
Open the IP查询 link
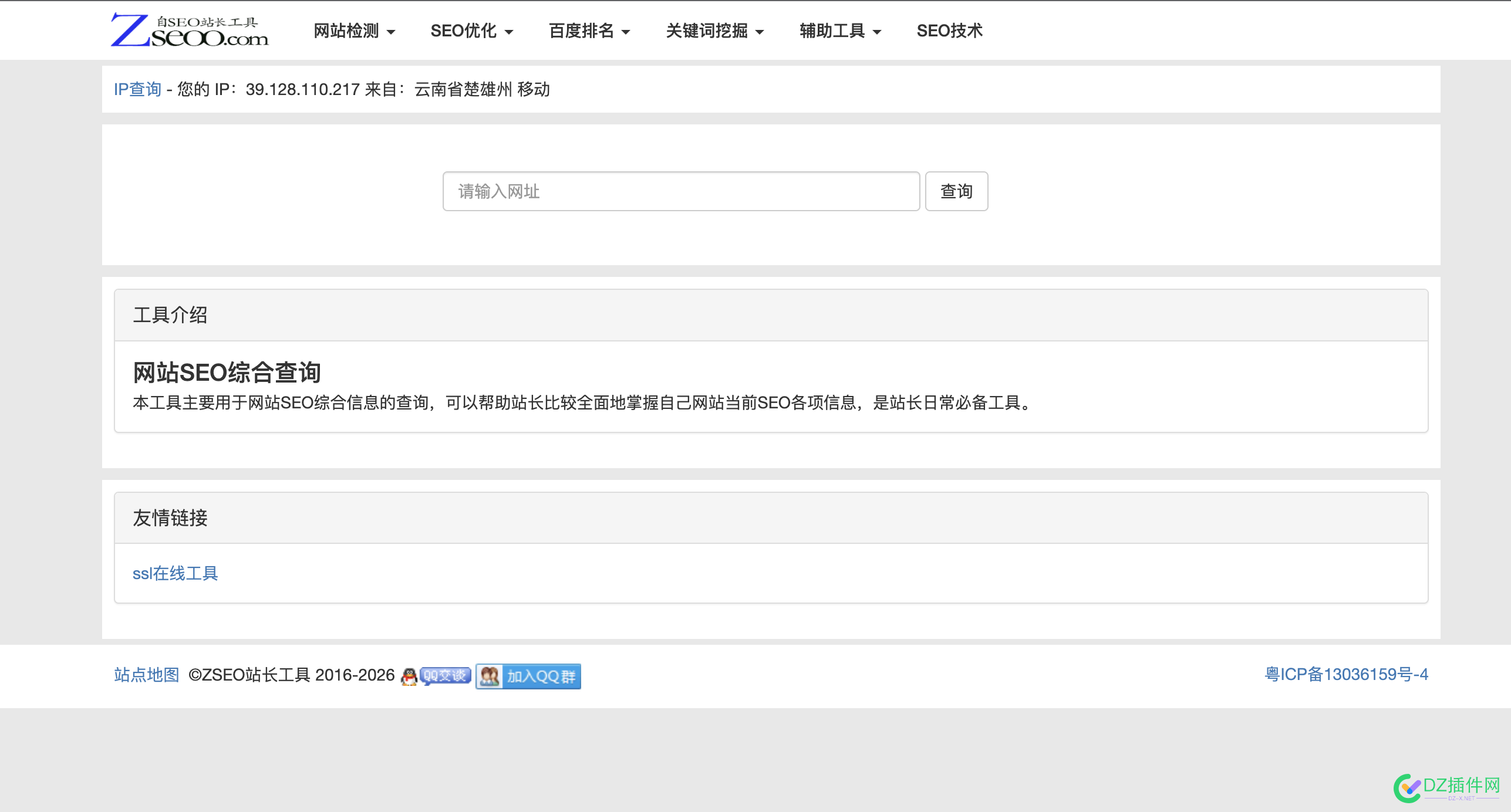(137, 89)
